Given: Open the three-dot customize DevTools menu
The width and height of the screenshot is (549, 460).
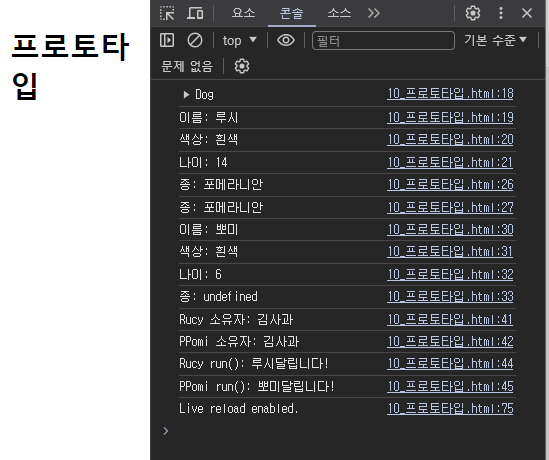Looking at the screenshot, I should tap(501, 13).
